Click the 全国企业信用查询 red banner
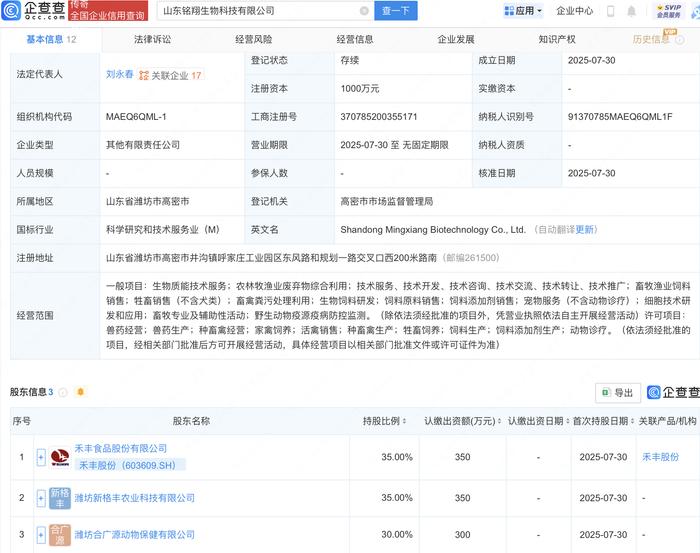This screenshot has width=700, height=553. click(x=108, y=11)
